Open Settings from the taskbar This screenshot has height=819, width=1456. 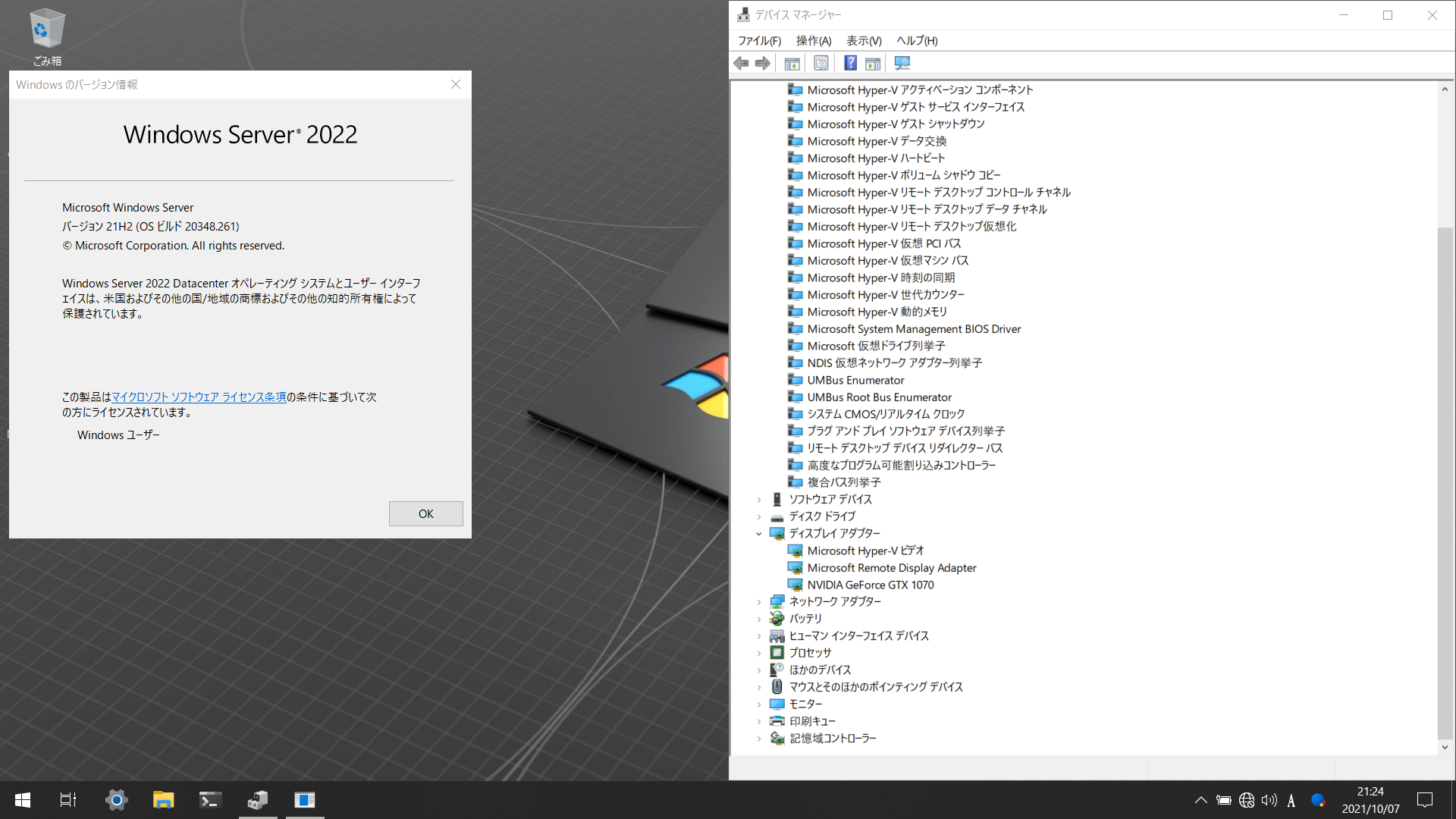point(116,799)
